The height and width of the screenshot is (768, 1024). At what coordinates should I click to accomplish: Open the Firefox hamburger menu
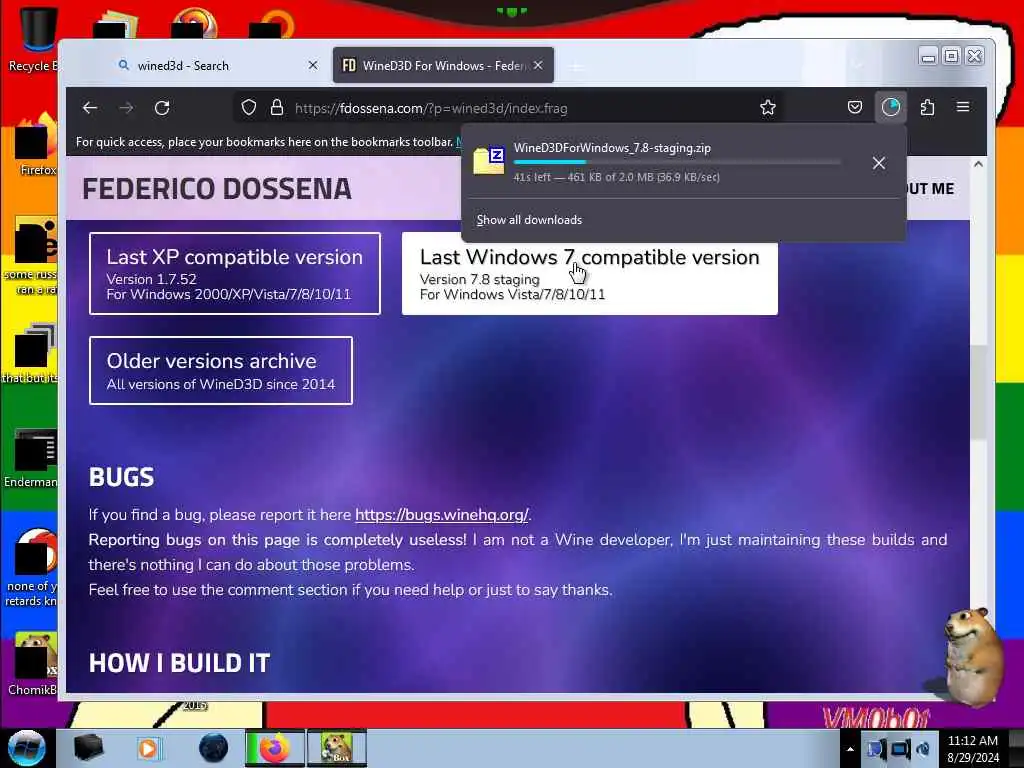click(963, 107)
